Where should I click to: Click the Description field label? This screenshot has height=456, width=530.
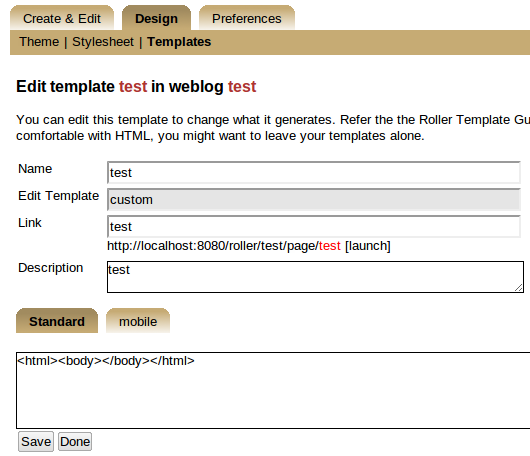point(51,268)
